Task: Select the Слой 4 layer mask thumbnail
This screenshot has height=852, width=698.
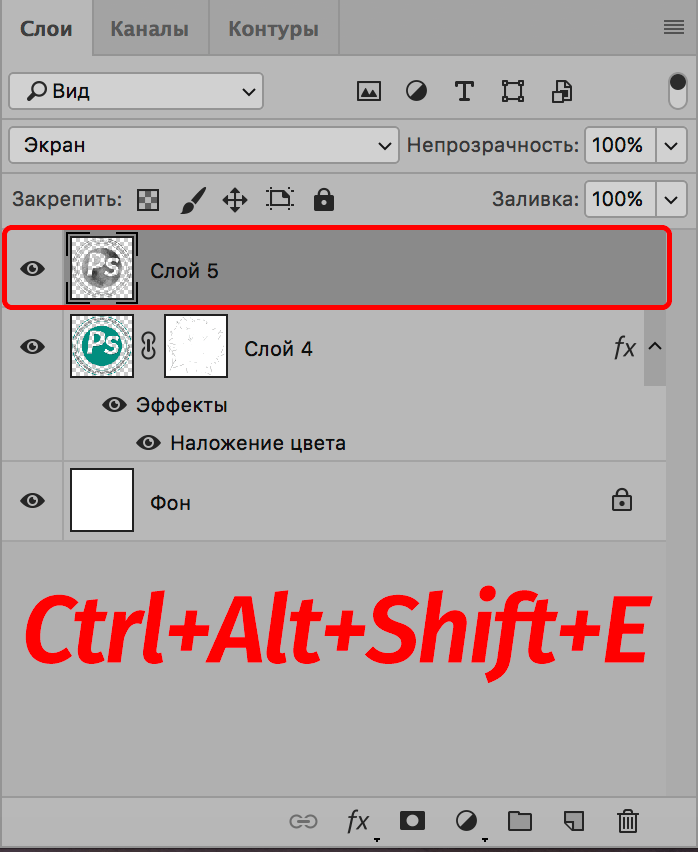Action: [x=196, y=346]
